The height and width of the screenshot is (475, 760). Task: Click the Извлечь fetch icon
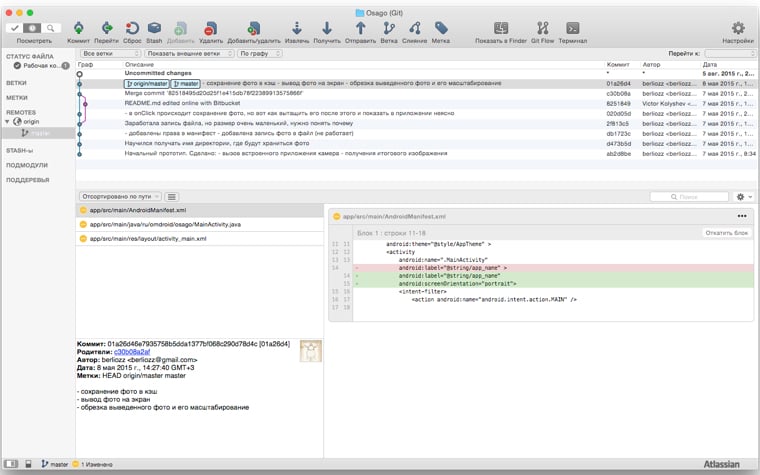point(297,28)
